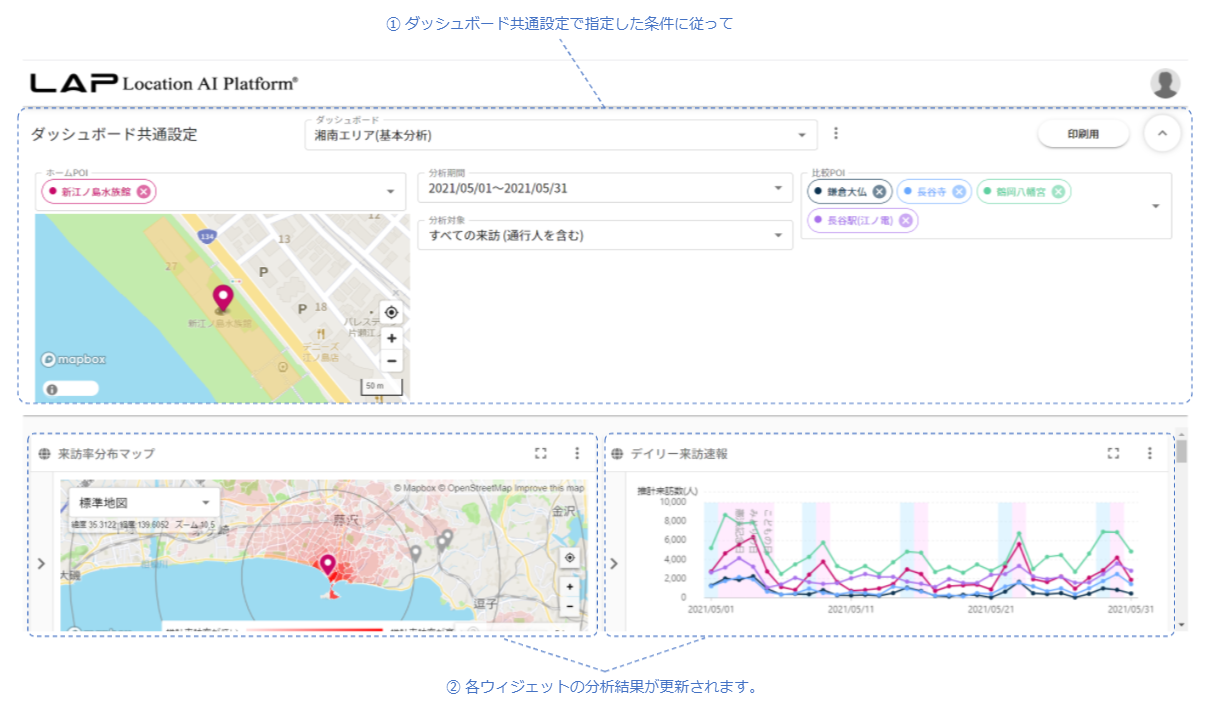The image size is (1209, 709).
Task: Collapse the ダッシュボード共通設定 panel
Action: tap(1162, 134)
